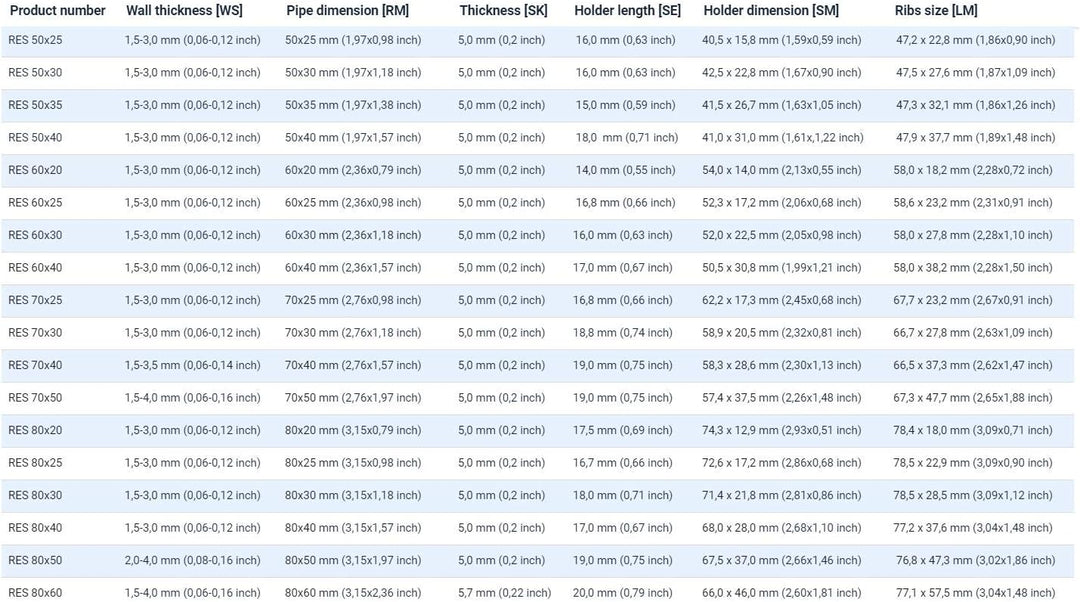Click pipe dimension 60x40 mm cell
The height and width of the screenshot is (602, 1080).
(x=353, y=267)
